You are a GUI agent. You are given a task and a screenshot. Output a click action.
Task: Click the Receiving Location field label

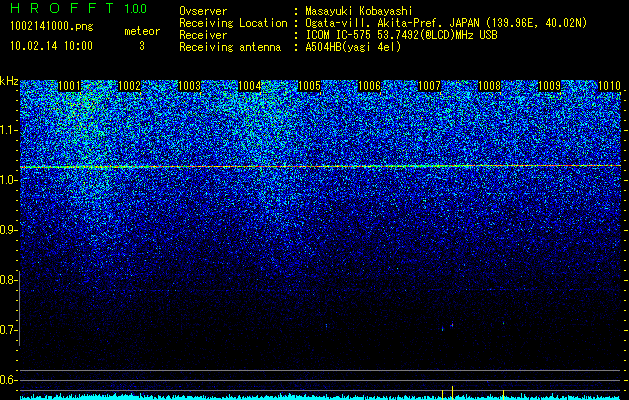233,24
